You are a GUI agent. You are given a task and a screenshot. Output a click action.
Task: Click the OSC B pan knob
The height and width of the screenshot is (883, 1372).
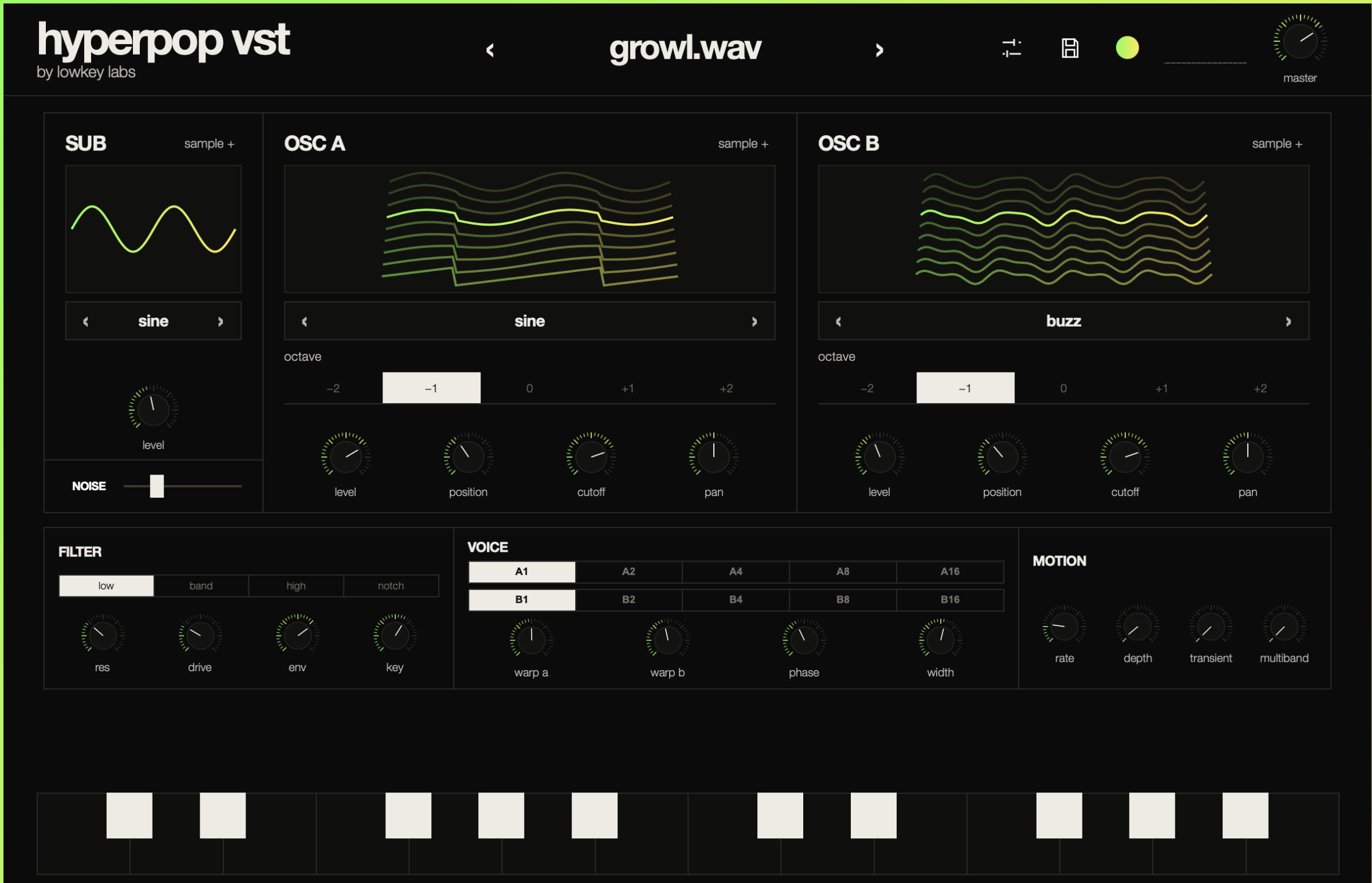[1247, 456]
